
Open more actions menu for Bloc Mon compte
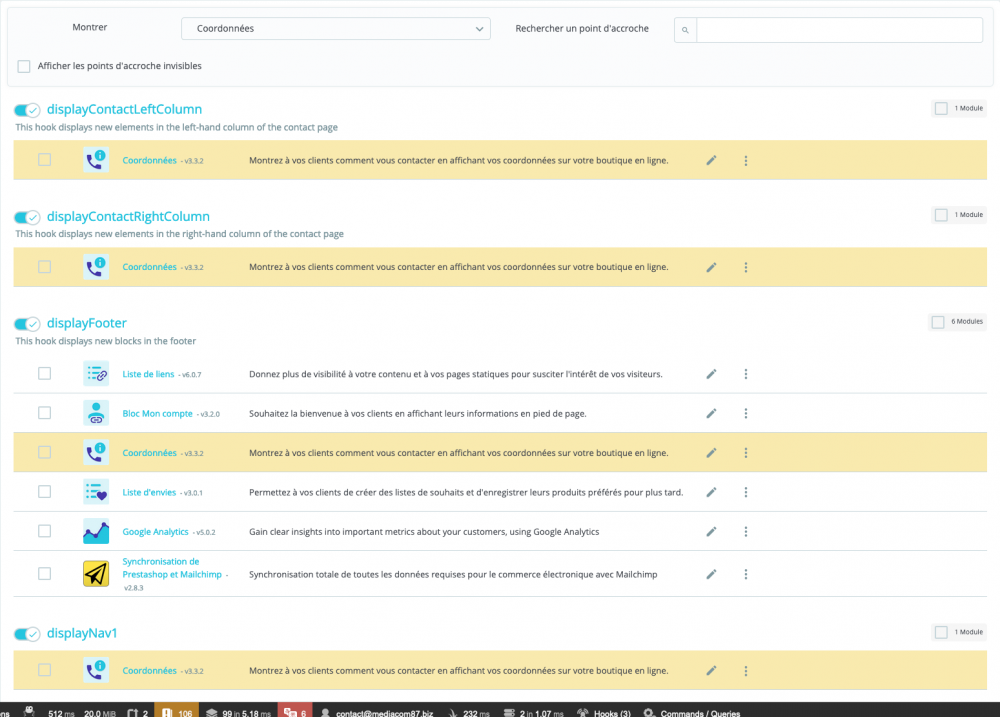[746, 413]
